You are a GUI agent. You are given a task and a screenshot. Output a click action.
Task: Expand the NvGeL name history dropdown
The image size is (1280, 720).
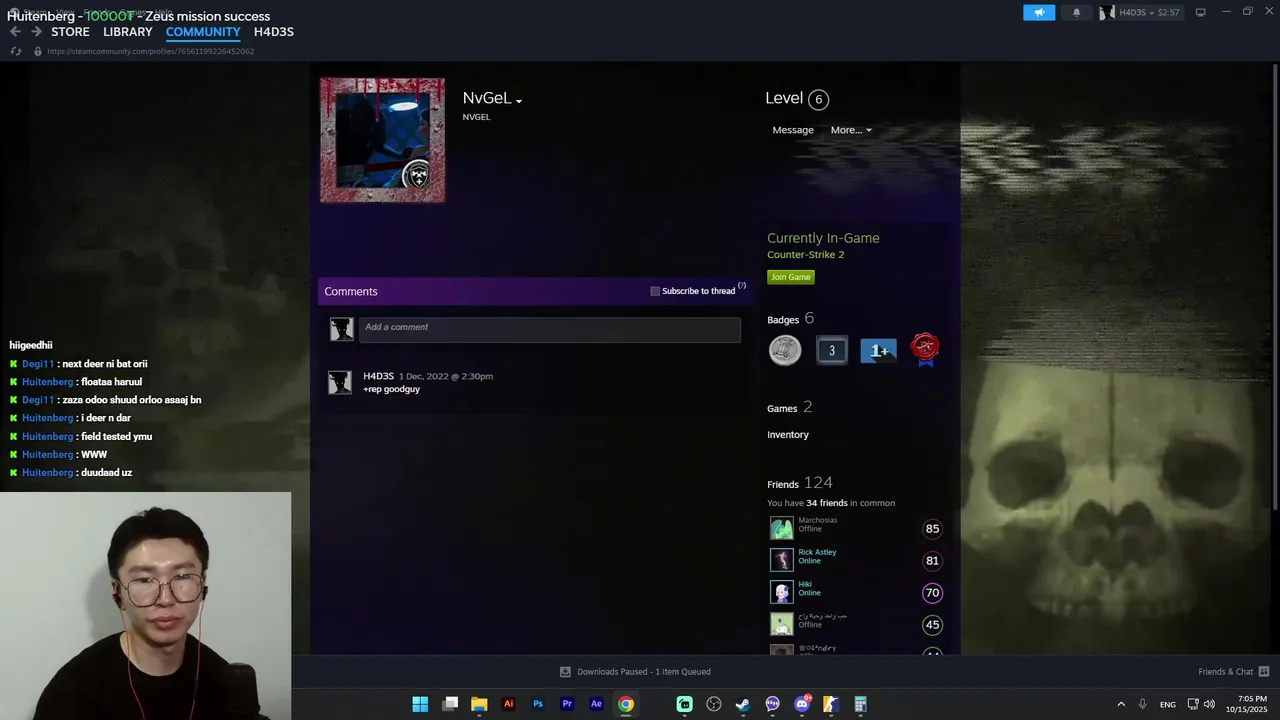pyautogui.click(x=519, y=101)
